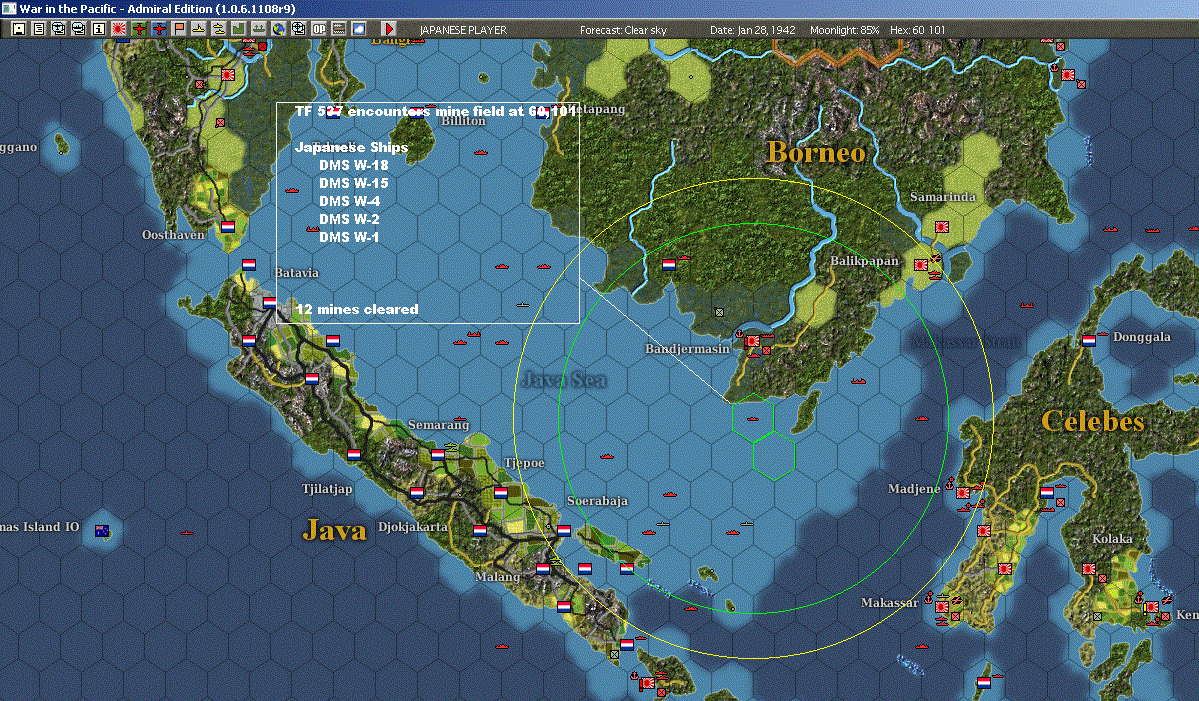
Task: Click 'Date: Jan 28, 1942' text
Action: tap(752, 30)
